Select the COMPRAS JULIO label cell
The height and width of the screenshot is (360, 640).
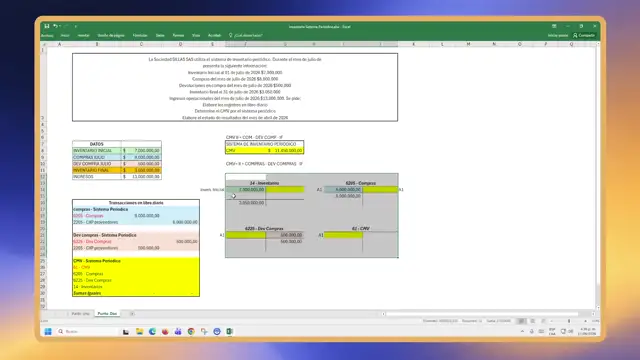pyautogui.click(x=97, y=157)
